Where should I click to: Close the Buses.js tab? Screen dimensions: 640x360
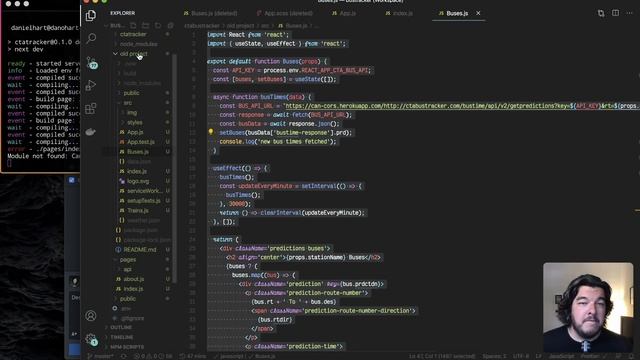point(478,13)
